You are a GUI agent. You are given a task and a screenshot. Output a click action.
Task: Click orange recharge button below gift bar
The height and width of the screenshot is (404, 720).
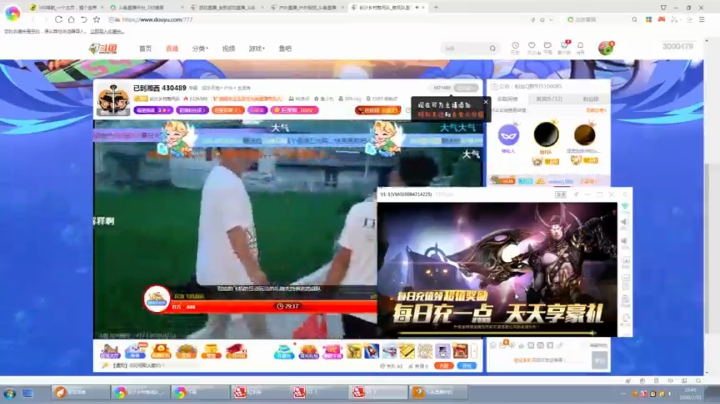pos(444,366)
